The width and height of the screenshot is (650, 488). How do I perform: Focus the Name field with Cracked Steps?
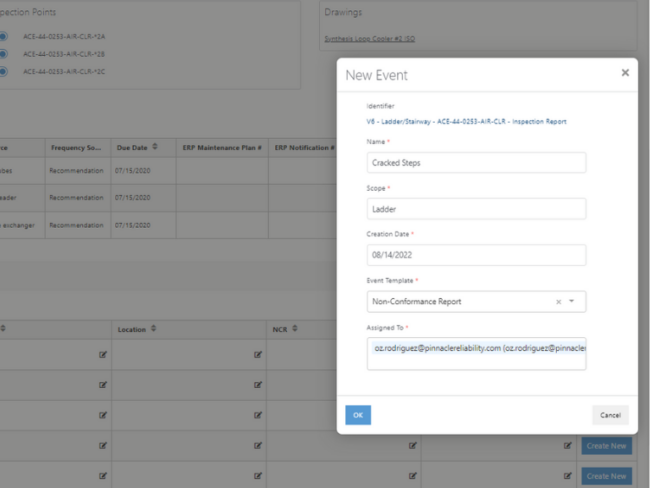[476, 163]
